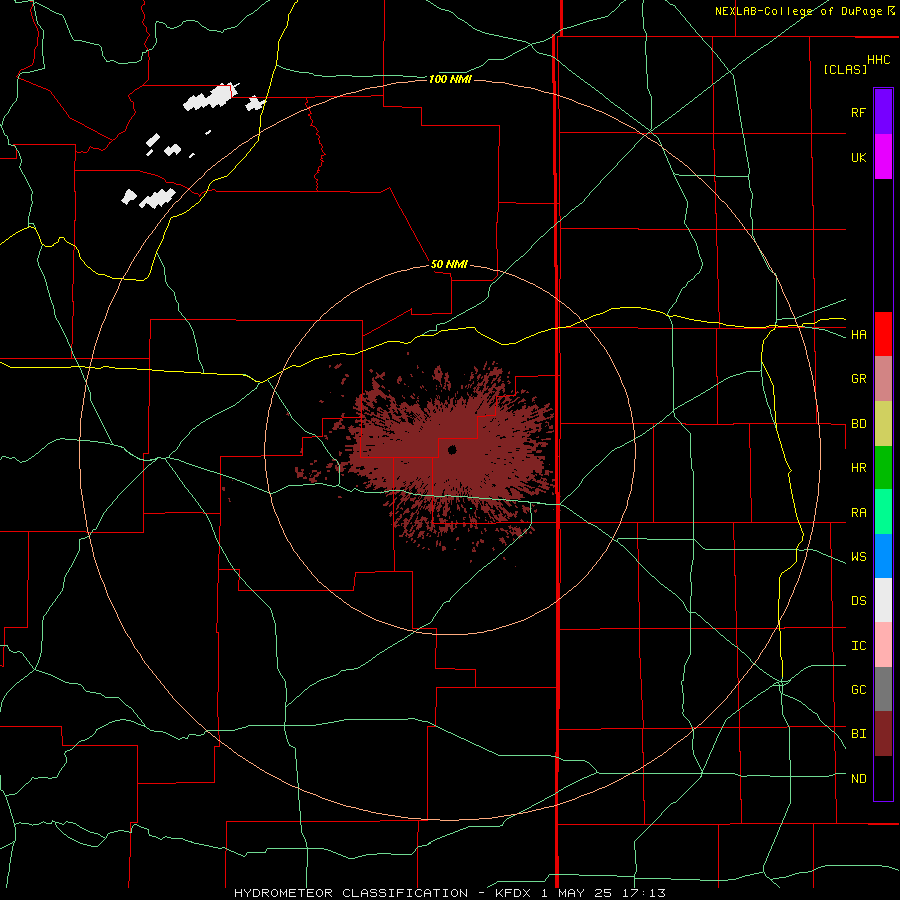Click the HHC product code text
Screen dimensions: 900x900
pyautogui.click(x=878, y=60)
